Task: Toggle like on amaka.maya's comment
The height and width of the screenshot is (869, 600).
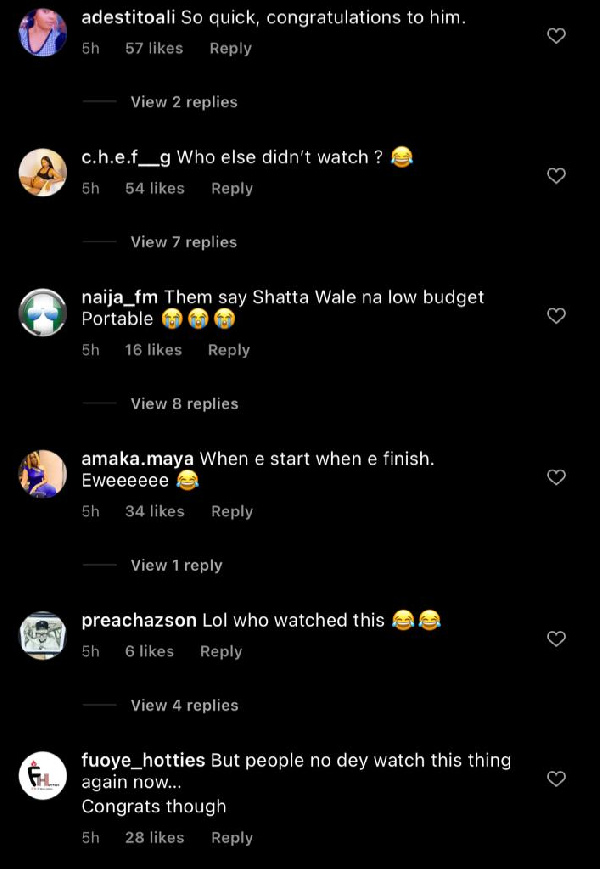Action: click(x=557, y=477)
